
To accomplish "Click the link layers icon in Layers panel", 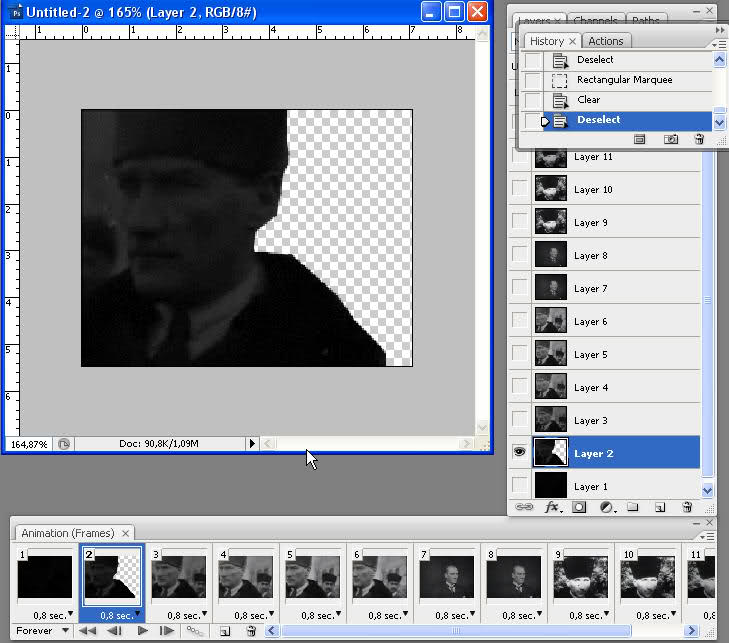I will [x=524, y=508].
